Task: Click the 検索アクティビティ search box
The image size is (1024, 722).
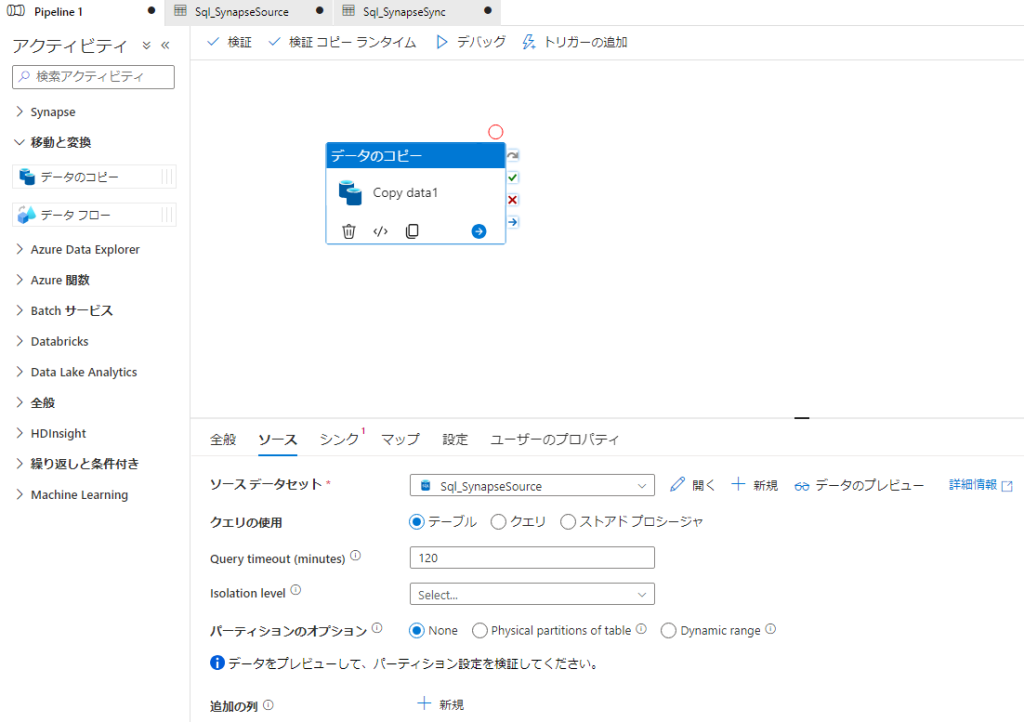Action: click(x=93, y=77)
